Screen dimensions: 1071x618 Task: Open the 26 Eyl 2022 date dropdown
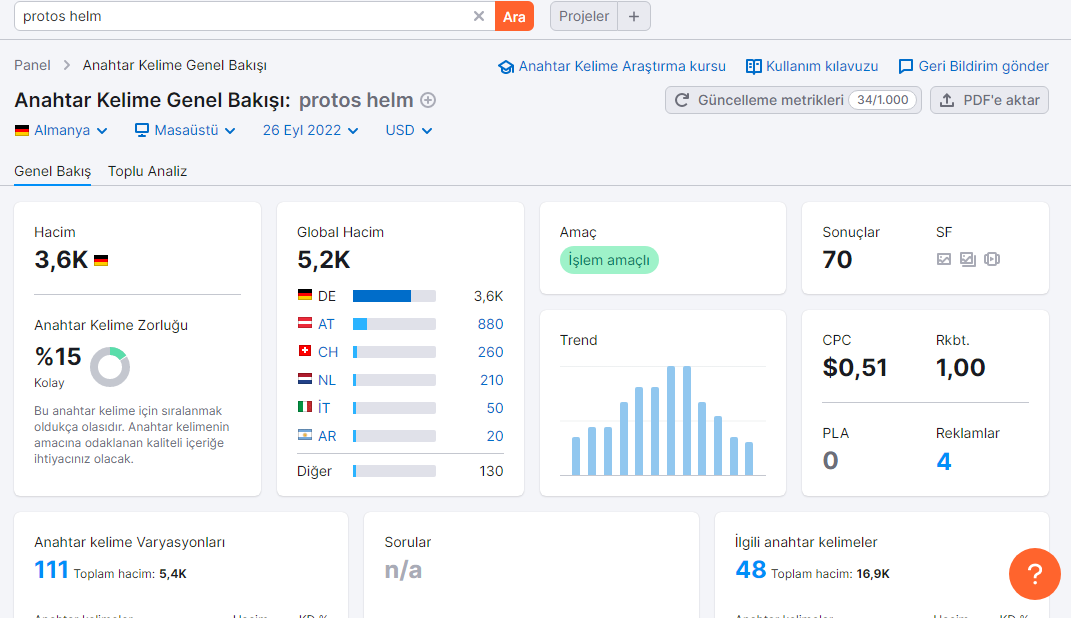point(310,130)
